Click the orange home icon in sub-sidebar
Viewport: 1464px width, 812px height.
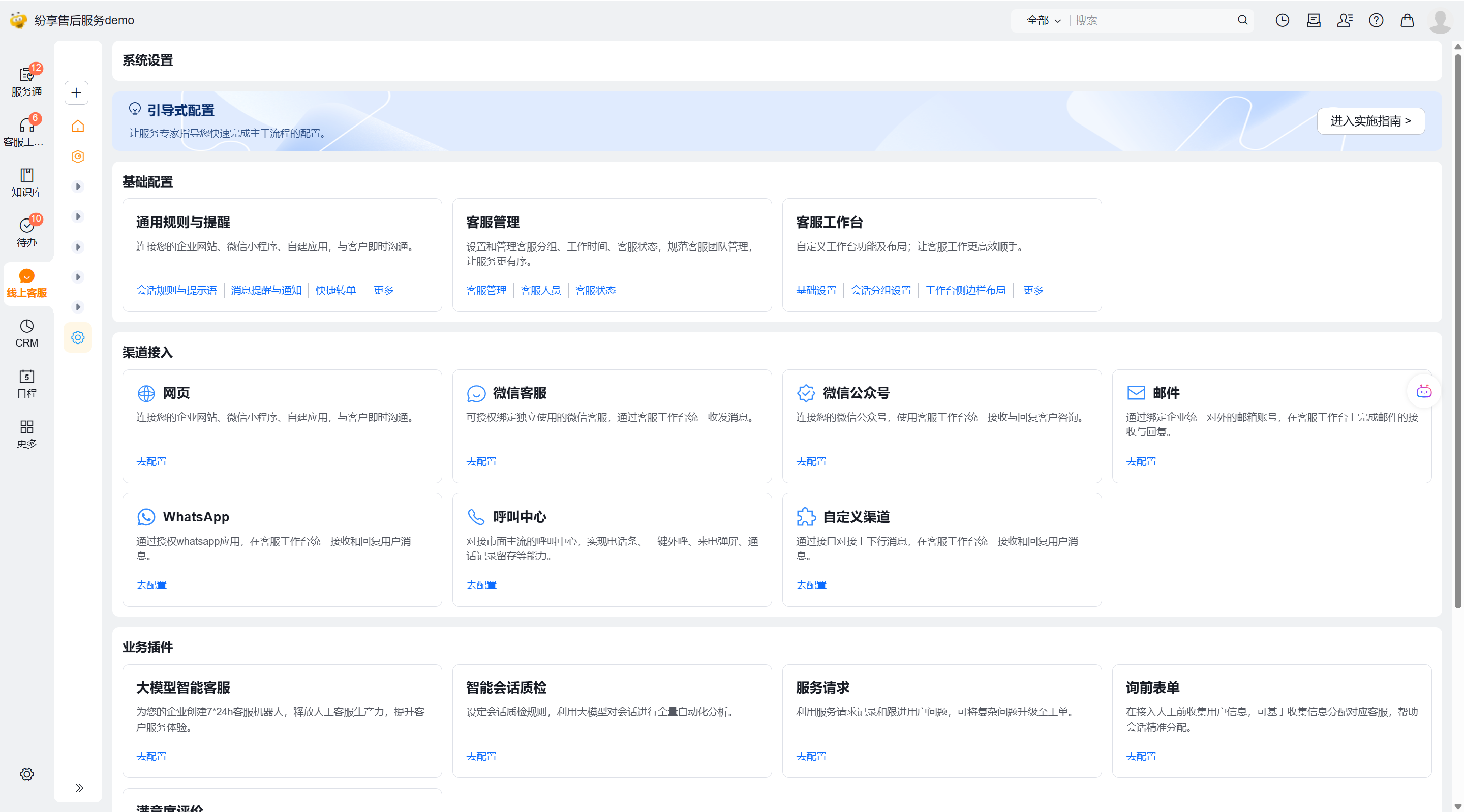point(78,126)
